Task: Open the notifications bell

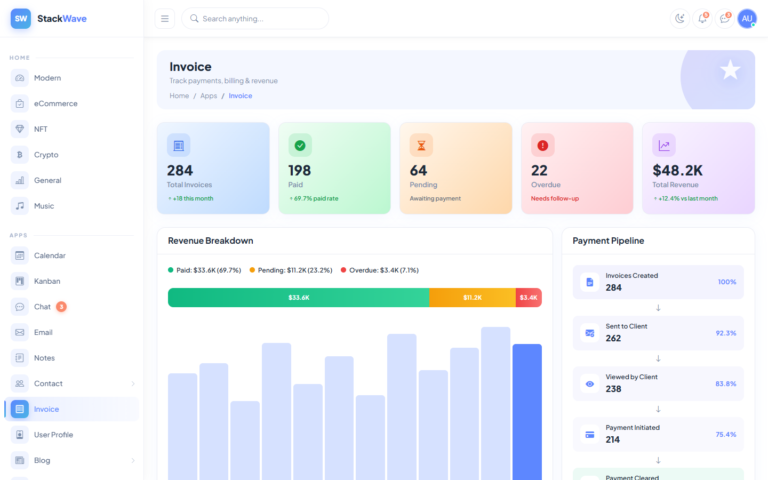Action: pos(703,18)
